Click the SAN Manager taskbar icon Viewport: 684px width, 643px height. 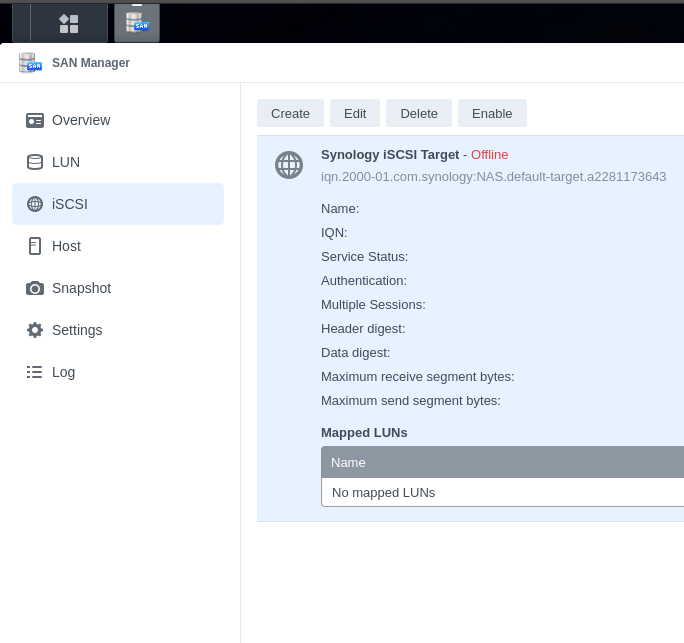click(x=137, y=23)
